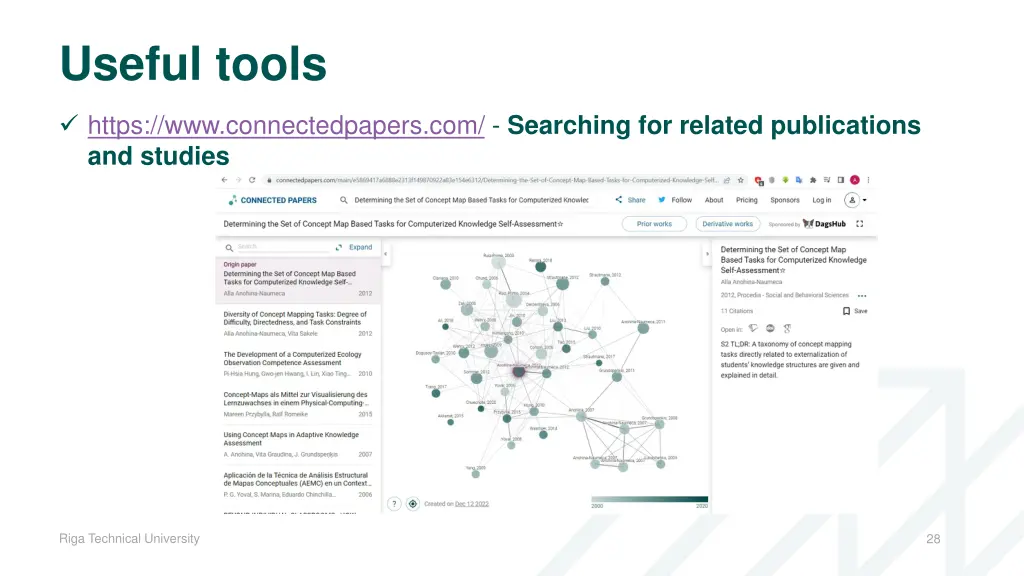Click the Share button
Screen dimensions: 1024x576
pos(630,200)
